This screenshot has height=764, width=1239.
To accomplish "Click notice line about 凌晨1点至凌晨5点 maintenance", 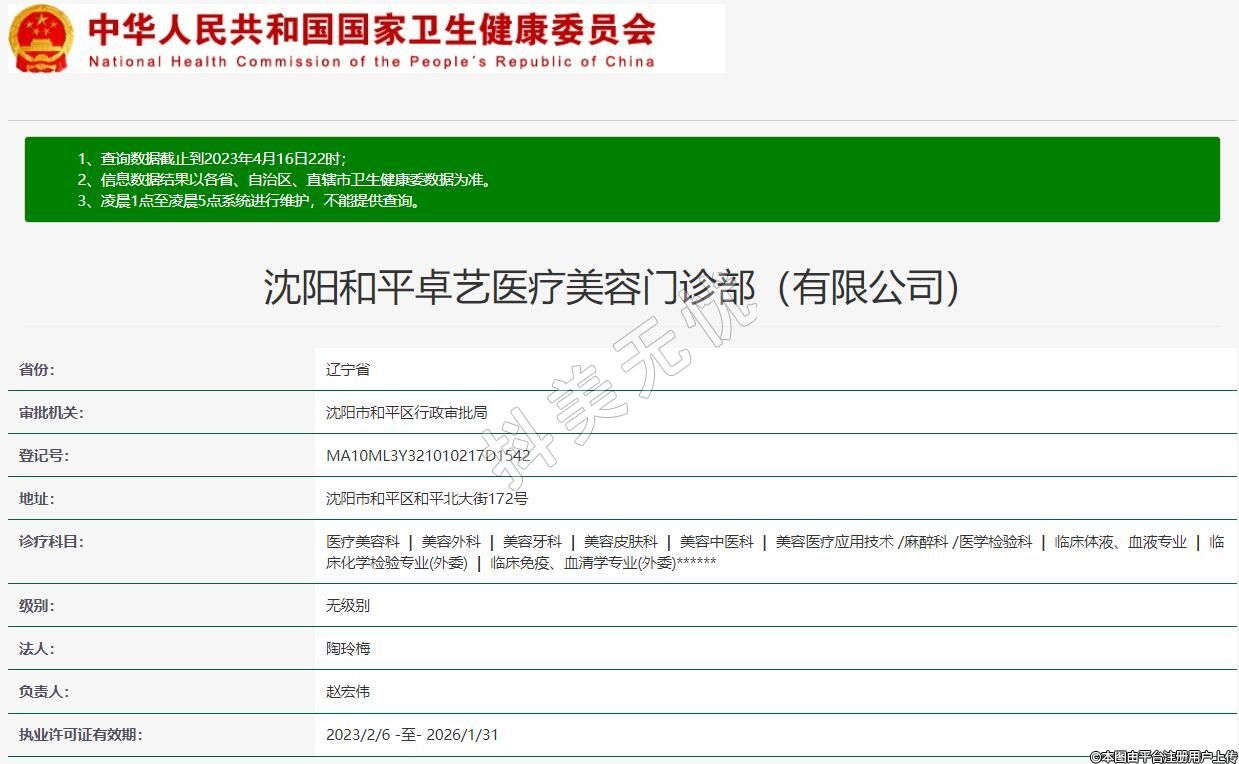I will point(249,200).
